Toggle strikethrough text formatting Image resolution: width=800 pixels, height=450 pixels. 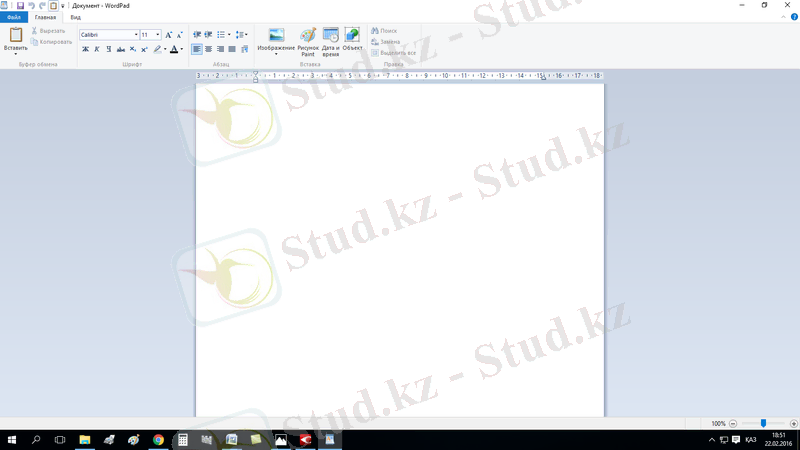point(121,49)
